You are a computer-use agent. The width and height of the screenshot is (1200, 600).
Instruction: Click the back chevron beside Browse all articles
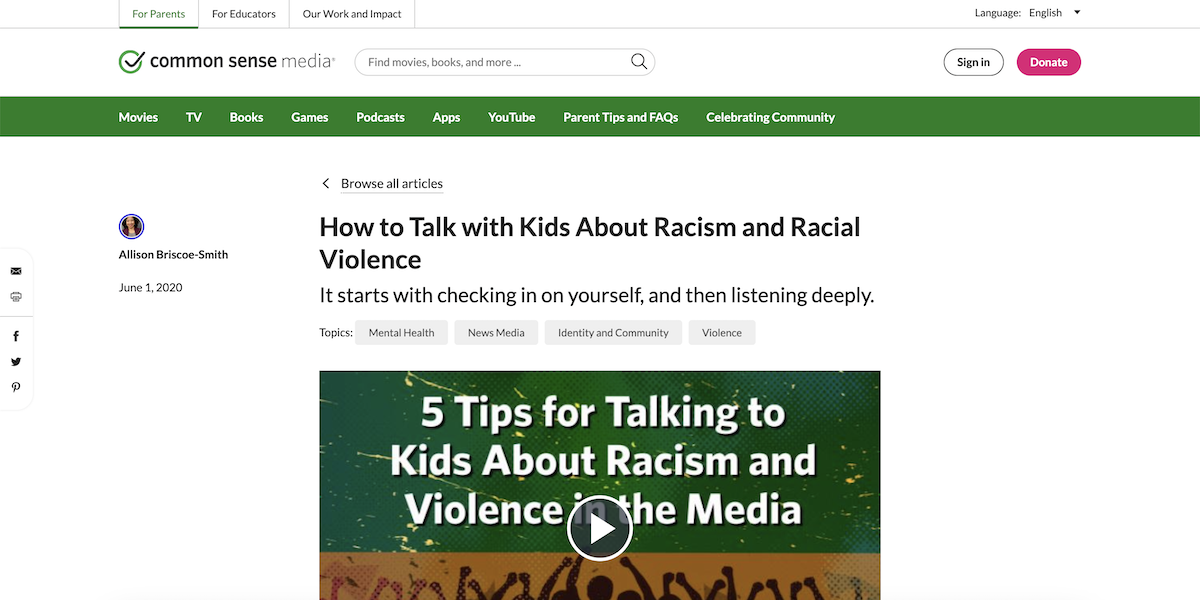coord(325,183)
